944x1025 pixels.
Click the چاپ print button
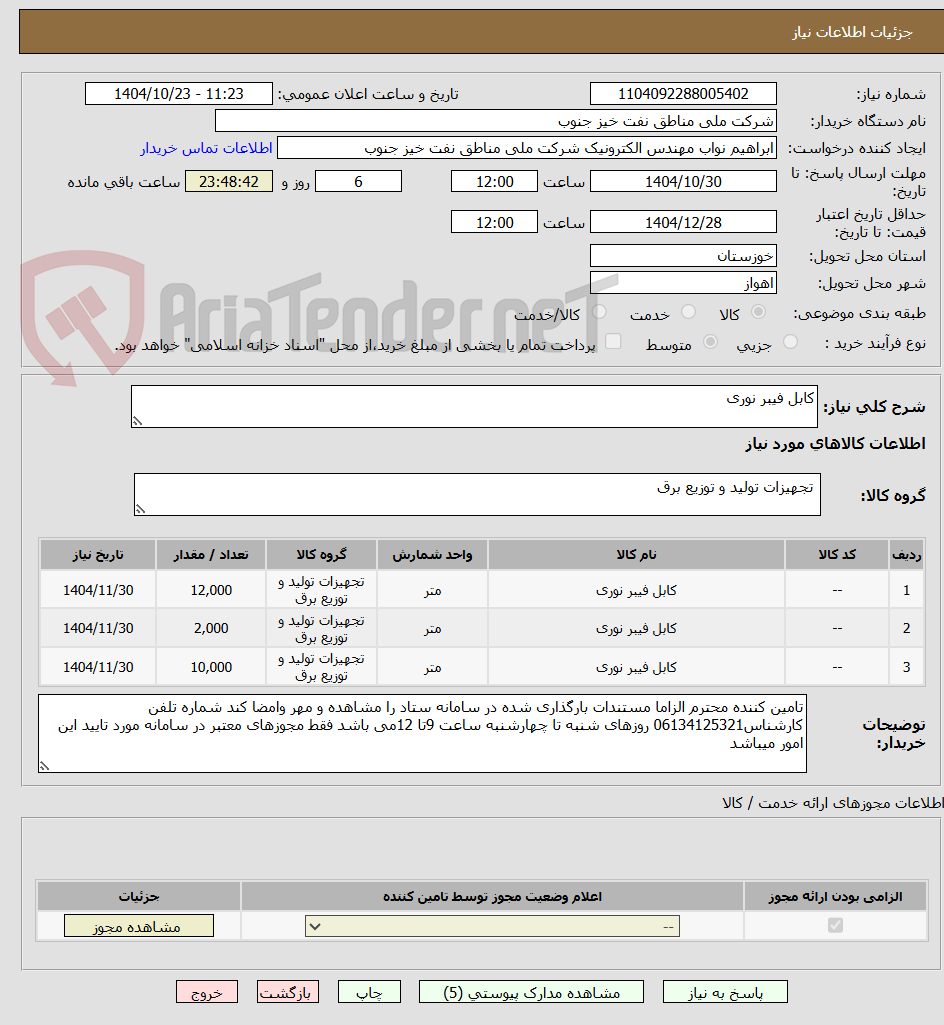pyautogui.click(x=369, y=992)
